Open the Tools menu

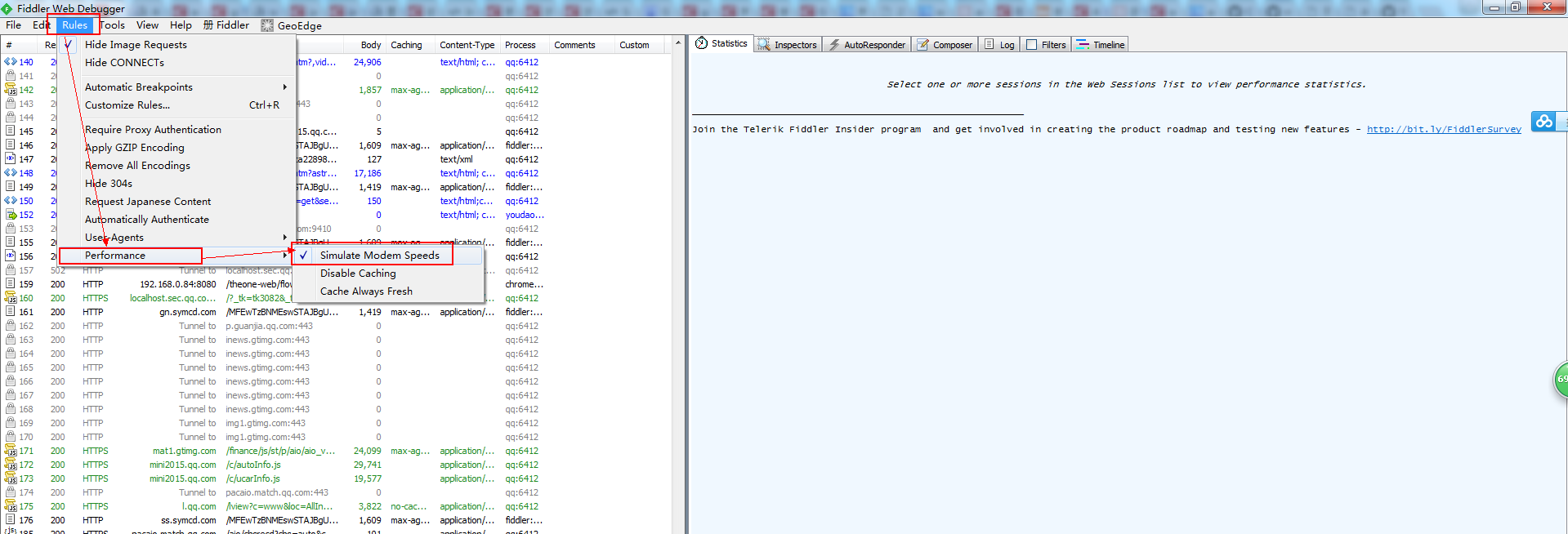(113, 25)
